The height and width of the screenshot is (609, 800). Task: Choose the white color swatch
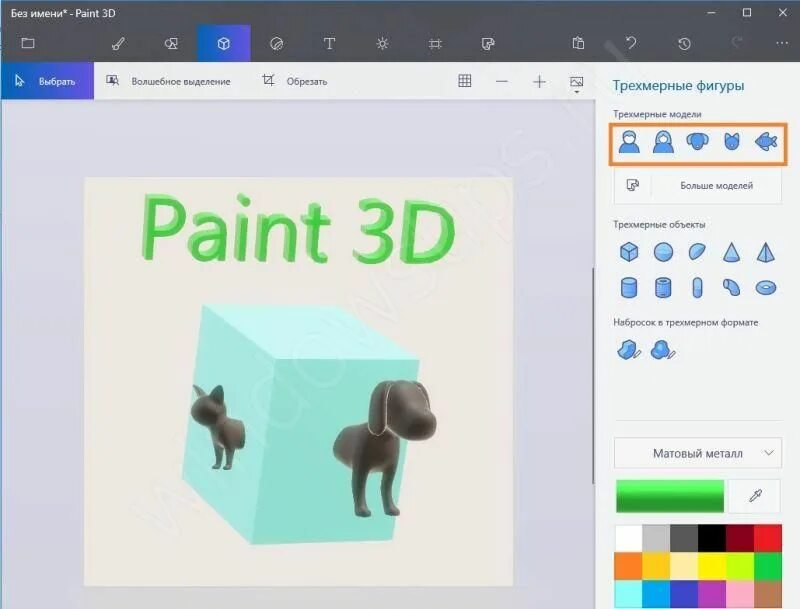tap(628, 538)
